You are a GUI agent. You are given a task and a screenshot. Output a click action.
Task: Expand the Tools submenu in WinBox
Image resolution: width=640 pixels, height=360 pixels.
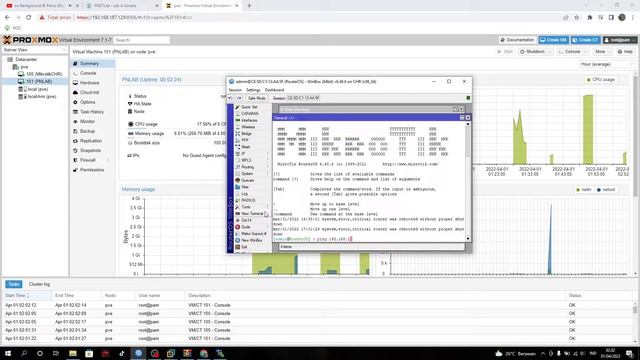(252, 207)
